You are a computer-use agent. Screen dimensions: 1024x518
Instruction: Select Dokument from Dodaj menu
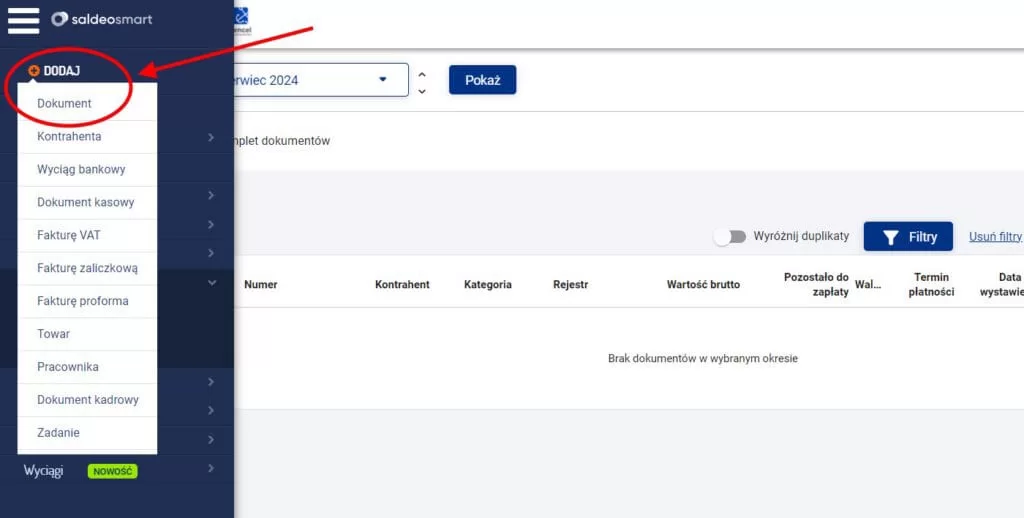click(64, 103)
